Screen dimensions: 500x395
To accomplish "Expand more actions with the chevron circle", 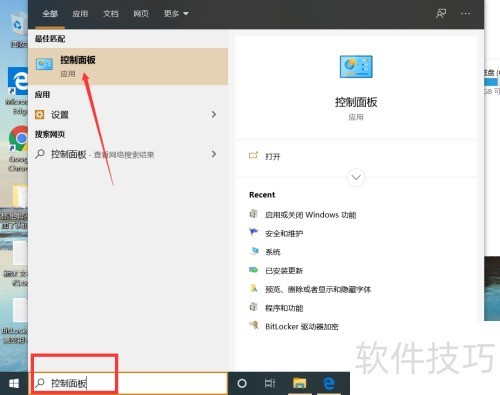I will point(356,177).
